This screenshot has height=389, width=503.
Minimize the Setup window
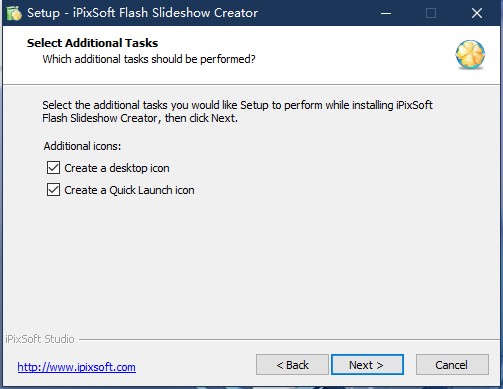(x=386, y=13)
